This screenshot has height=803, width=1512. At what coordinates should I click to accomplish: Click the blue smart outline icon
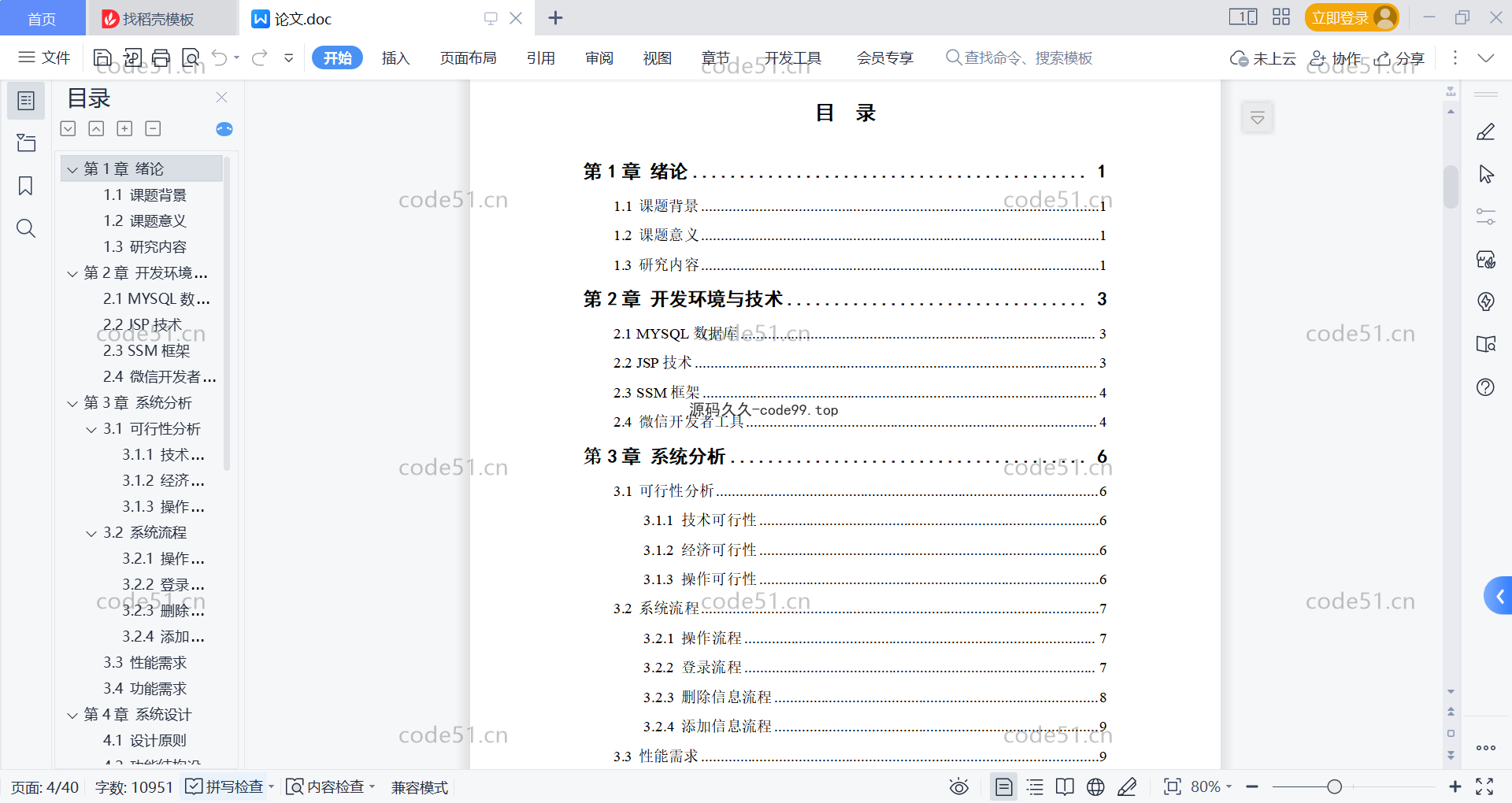pos(224,129)
